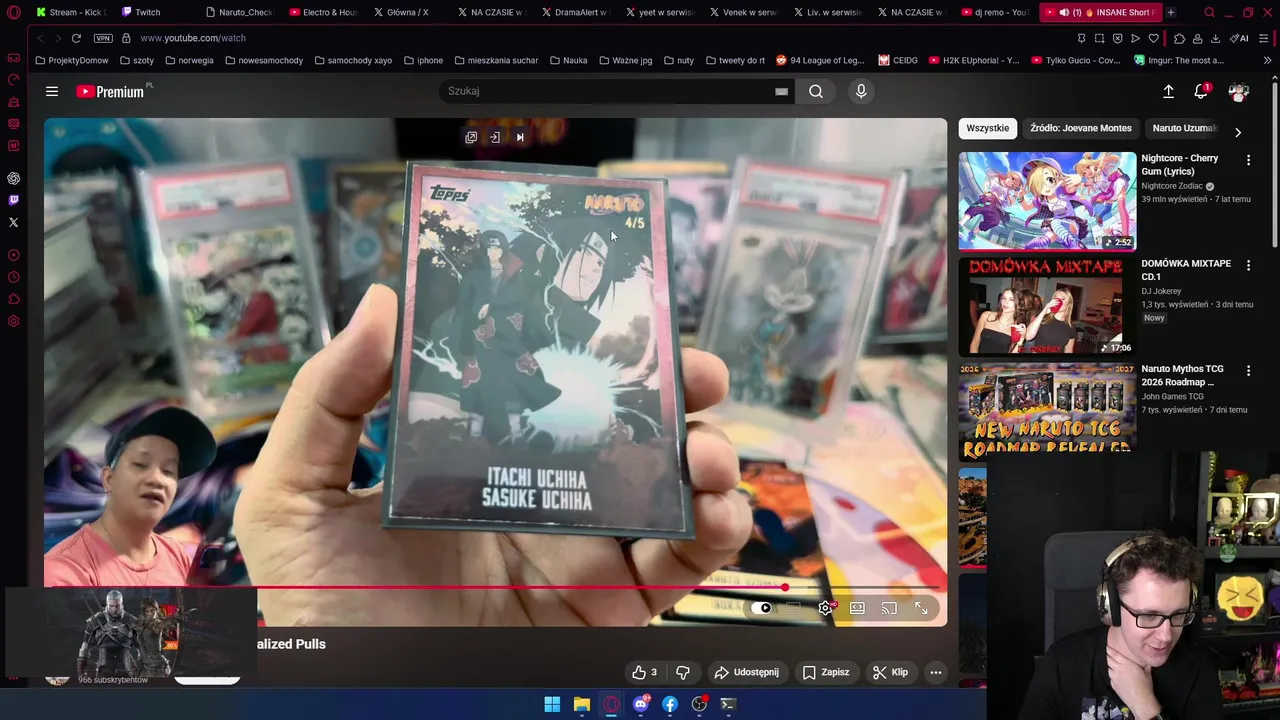Open the 94 League of Legends bookmark
The height and width of the screenshot is (720, 1280).
(820, 60)
